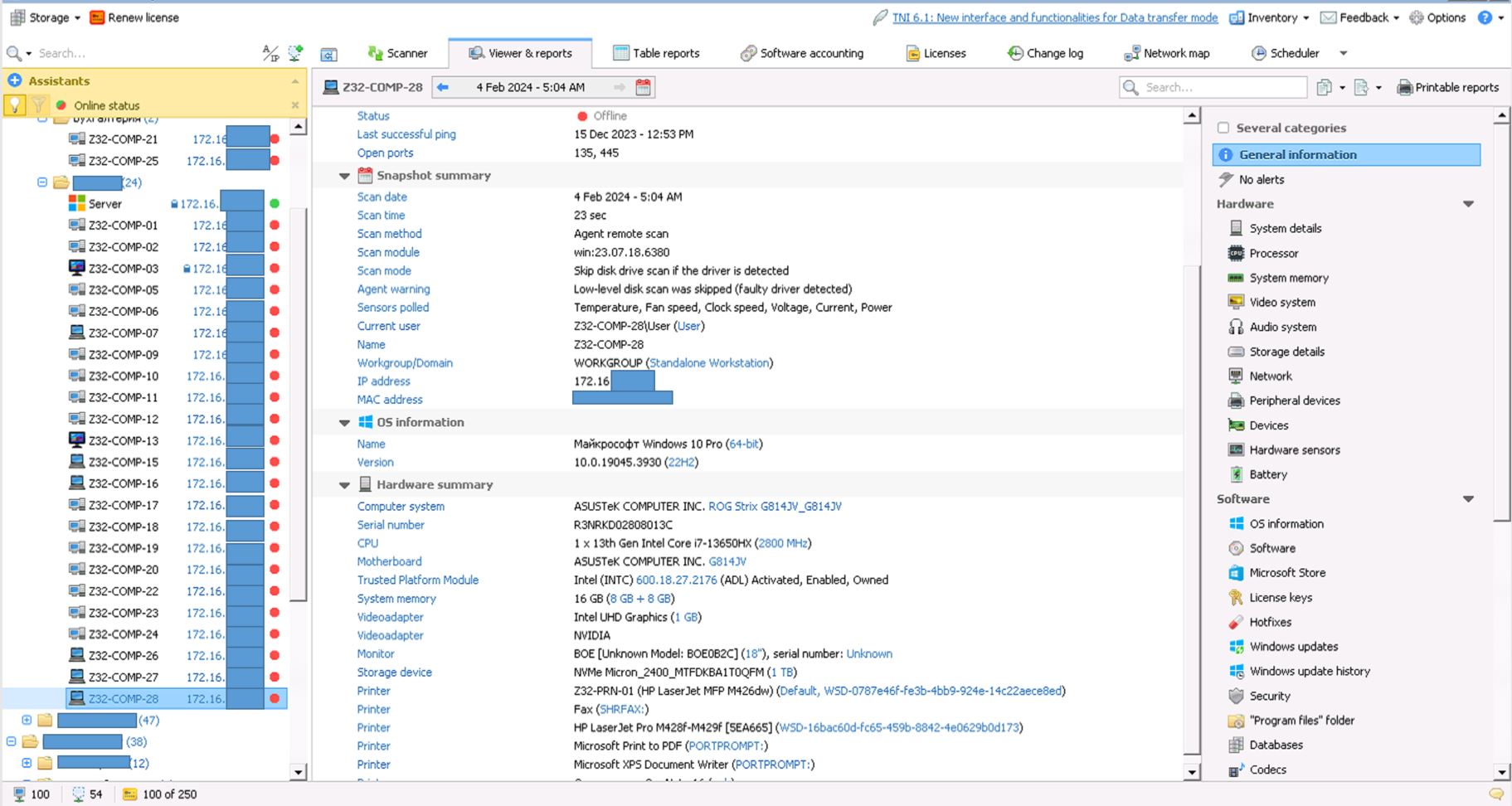Open Options settings
The width and height of the screenshot is (1512, 806).
click(1437, 17)
